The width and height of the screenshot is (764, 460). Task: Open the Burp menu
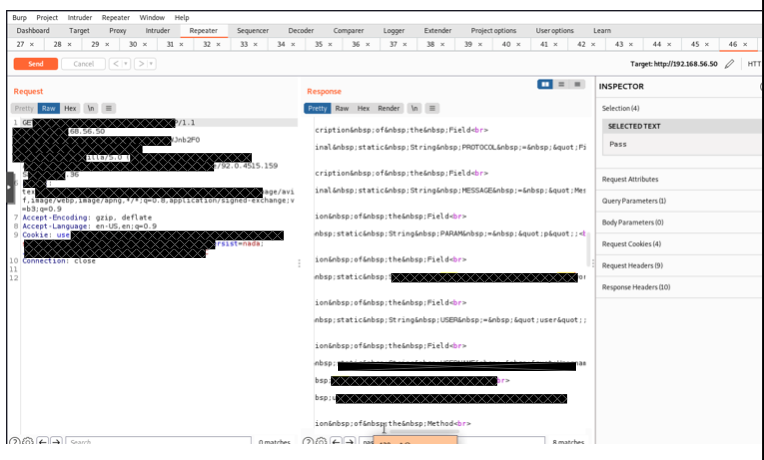coord(19,18)
